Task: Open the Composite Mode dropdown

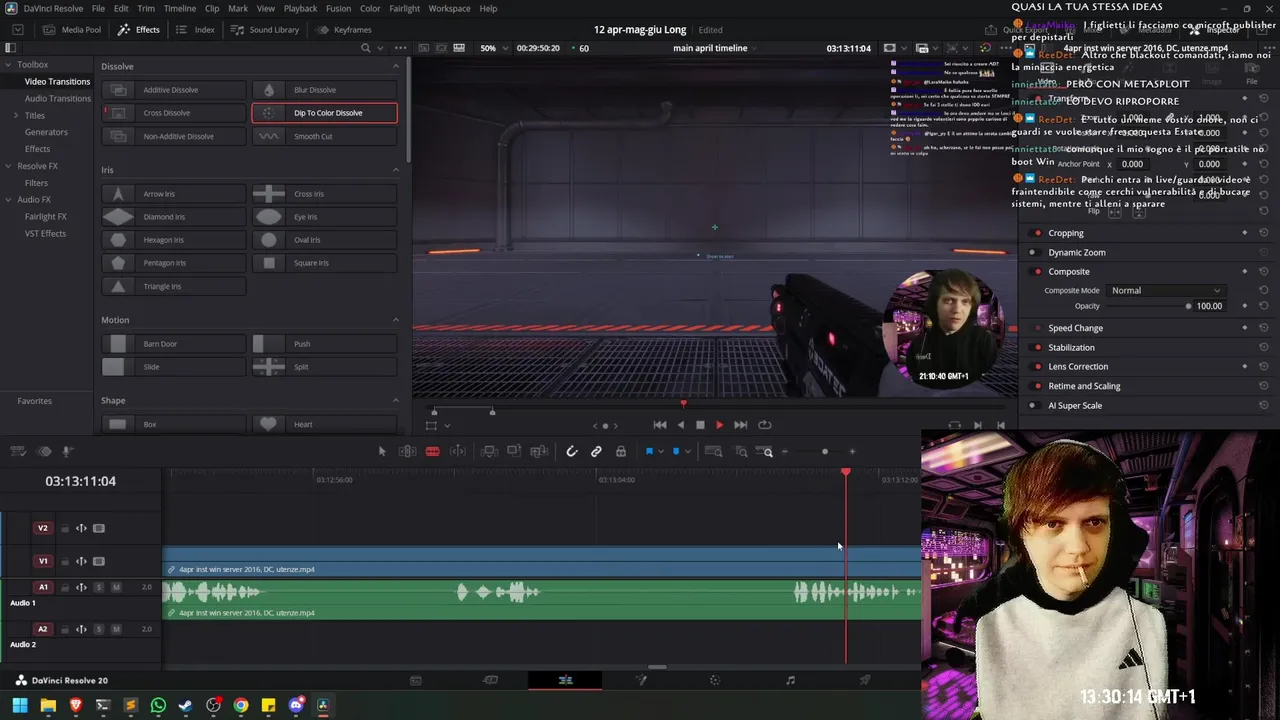Action: tap(1165, 291)
